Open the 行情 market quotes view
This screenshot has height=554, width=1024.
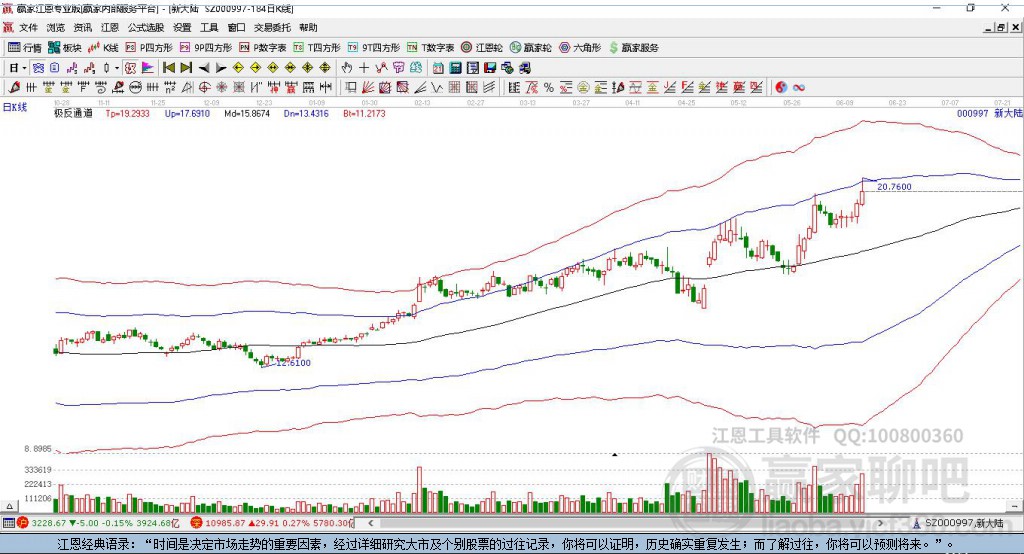[25, 48]
